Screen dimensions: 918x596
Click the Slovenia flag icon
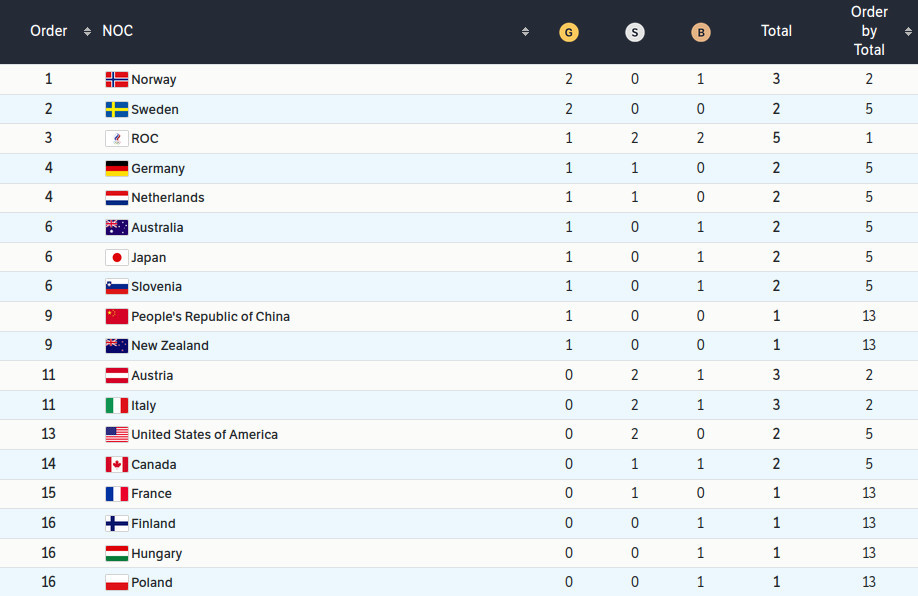[116, 287]
